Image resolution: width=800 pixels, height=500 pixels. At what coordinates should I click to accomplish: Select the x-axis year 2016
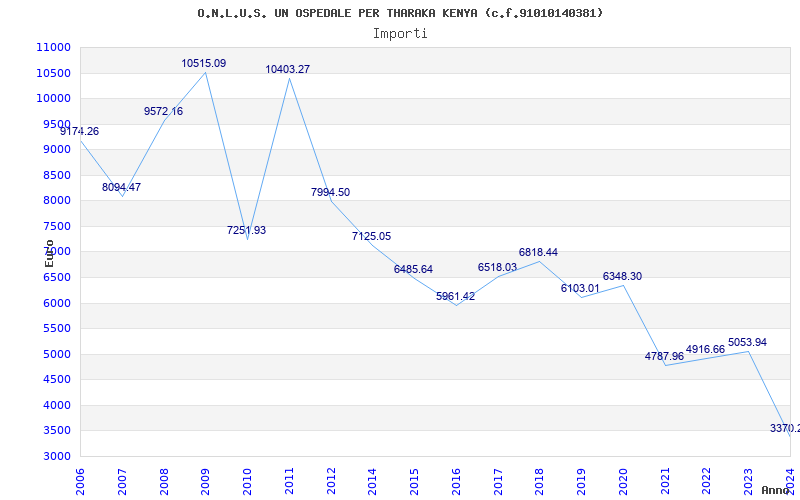point(456,481)
